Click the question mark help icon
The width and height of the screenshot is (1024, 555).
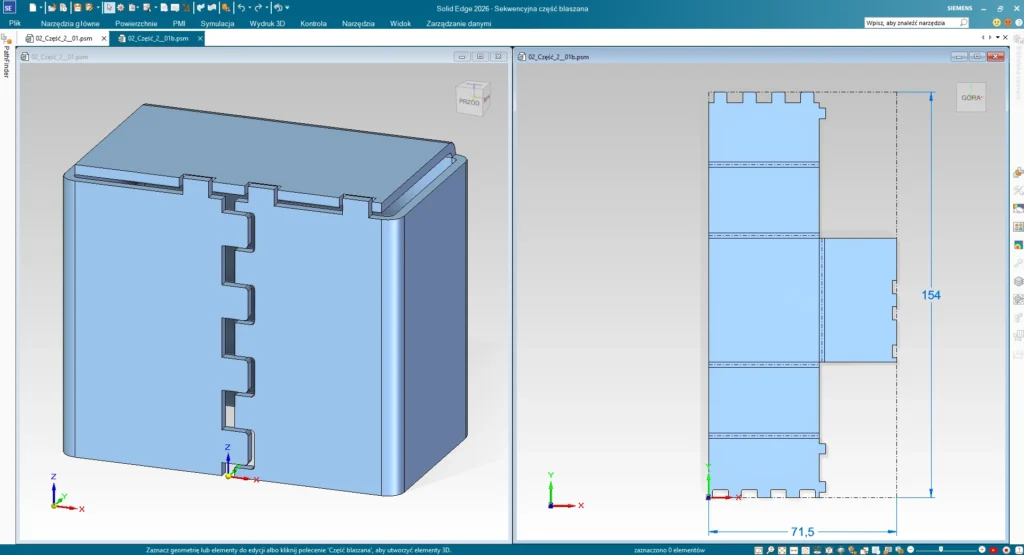(x=1017, y=22)
